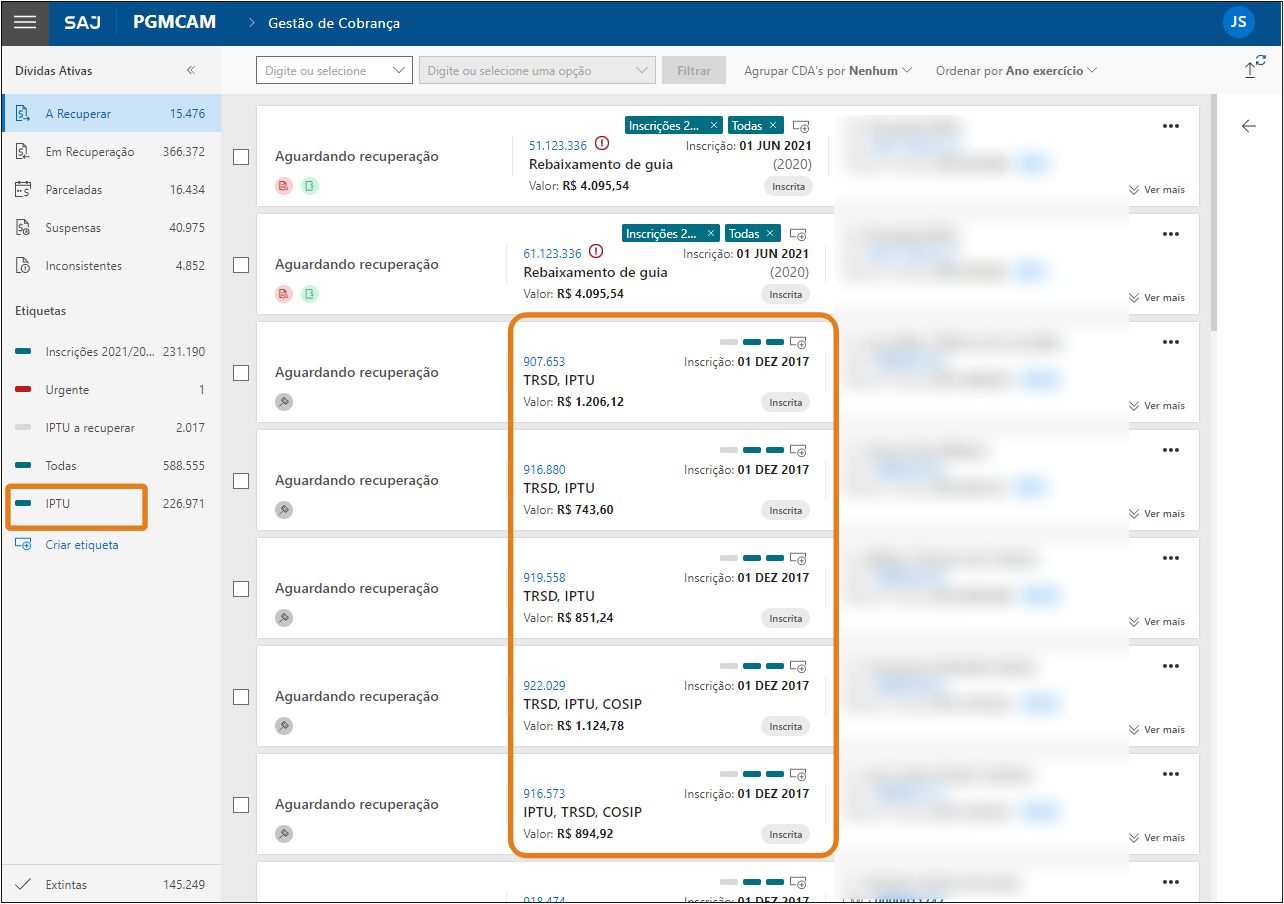This screenshot has height=904, width=1284.
Task: Click the green status icon in the first card
Action: (x=310, y=186)
